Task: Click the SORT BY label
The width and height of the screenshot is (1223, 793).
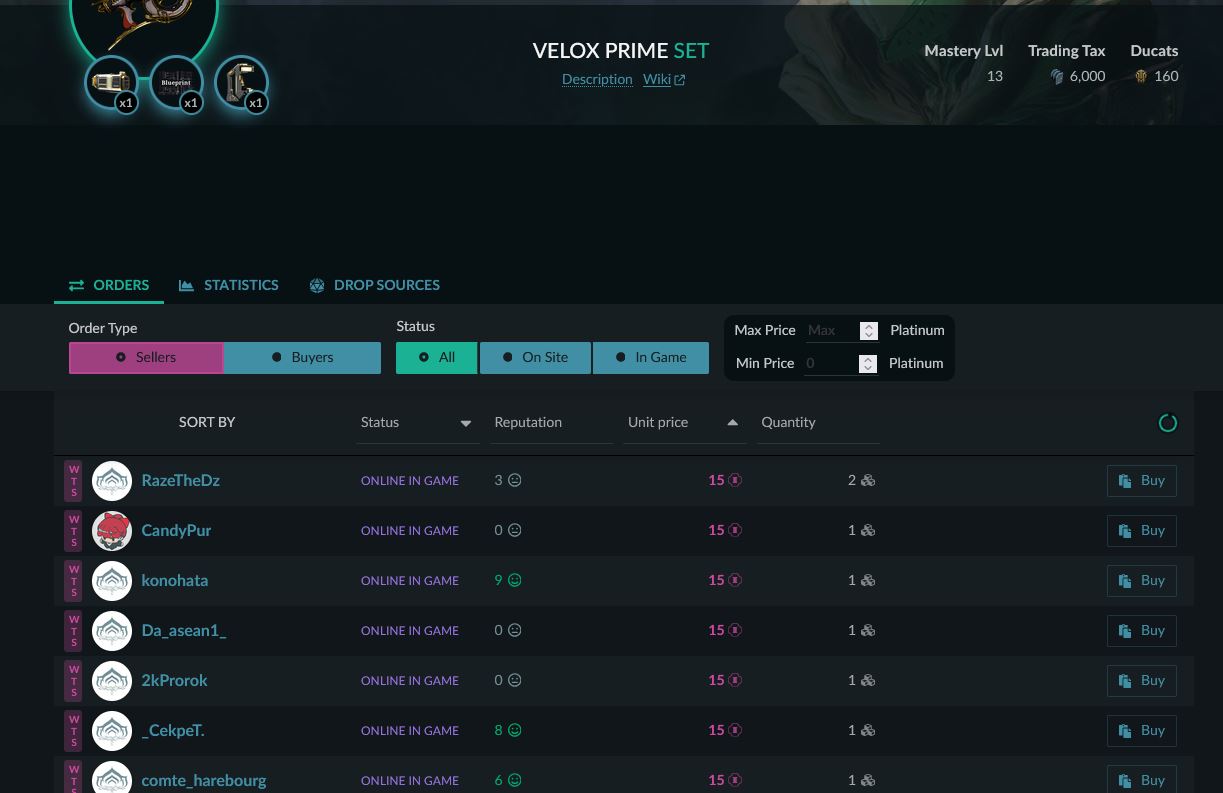Action: coord(207,423)
